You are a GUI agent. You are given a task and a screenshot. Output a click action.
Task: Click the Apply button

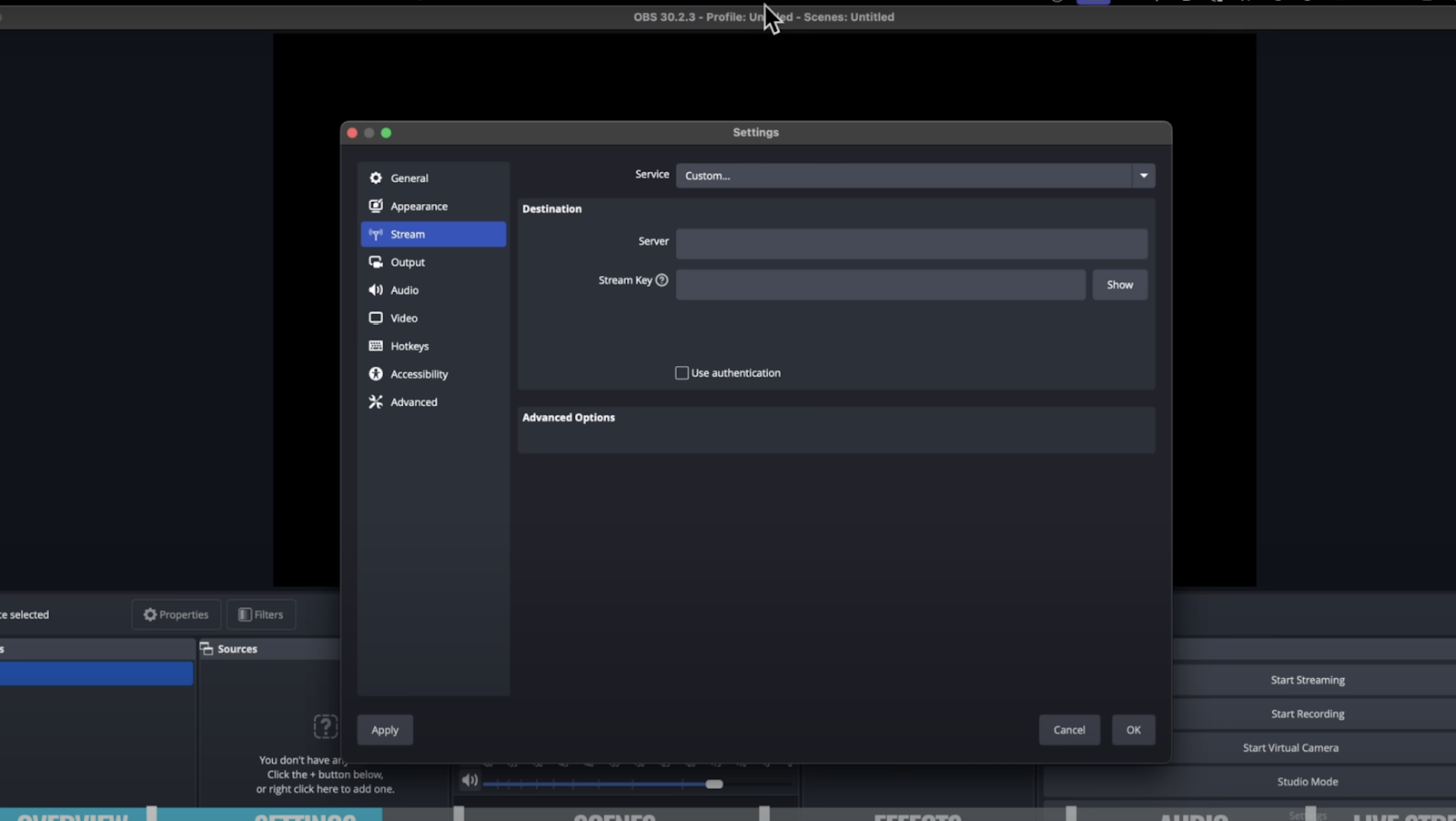tap(384, 729)
